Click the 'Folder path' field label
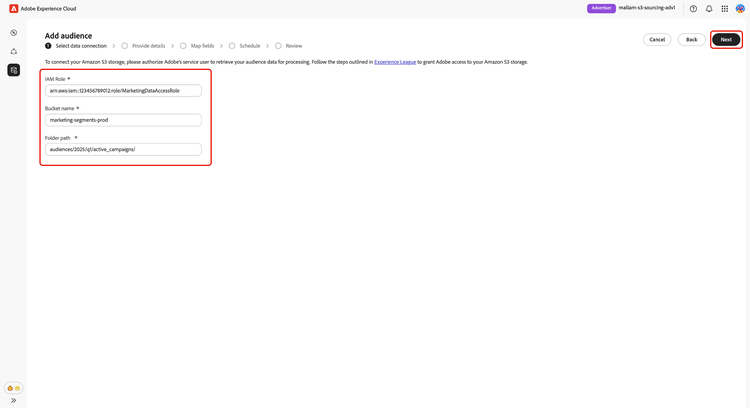The height and width of the screenshot is (408, 750). pos(57,138)
